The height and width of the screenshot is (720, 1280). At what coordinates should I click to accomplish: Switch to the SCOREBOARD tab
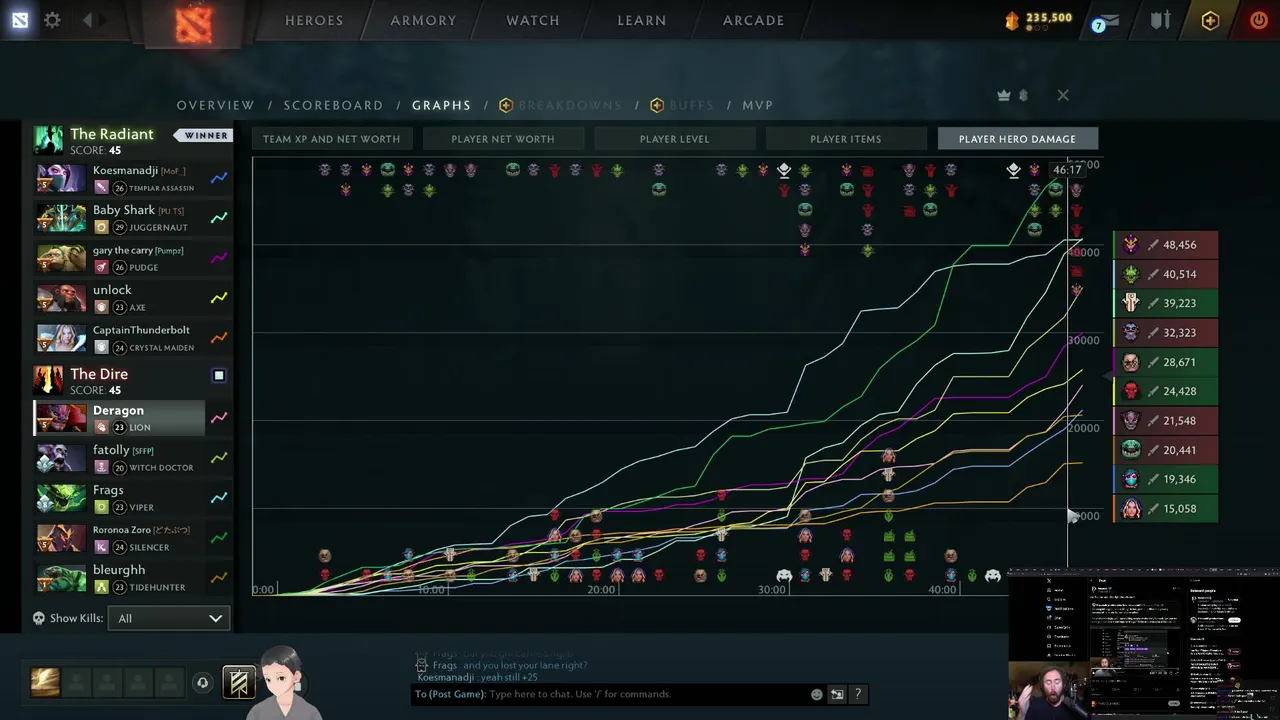(333, 105)
